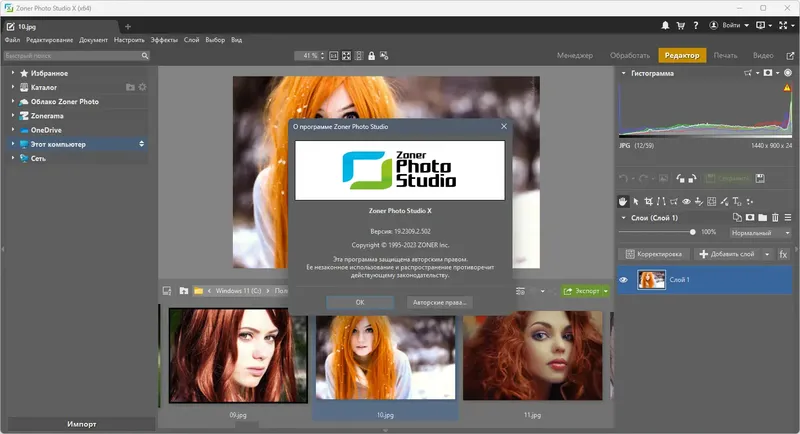Screen dimensions: 800x434
Task: Expand Избранное tree node
Action: (13, 73)
